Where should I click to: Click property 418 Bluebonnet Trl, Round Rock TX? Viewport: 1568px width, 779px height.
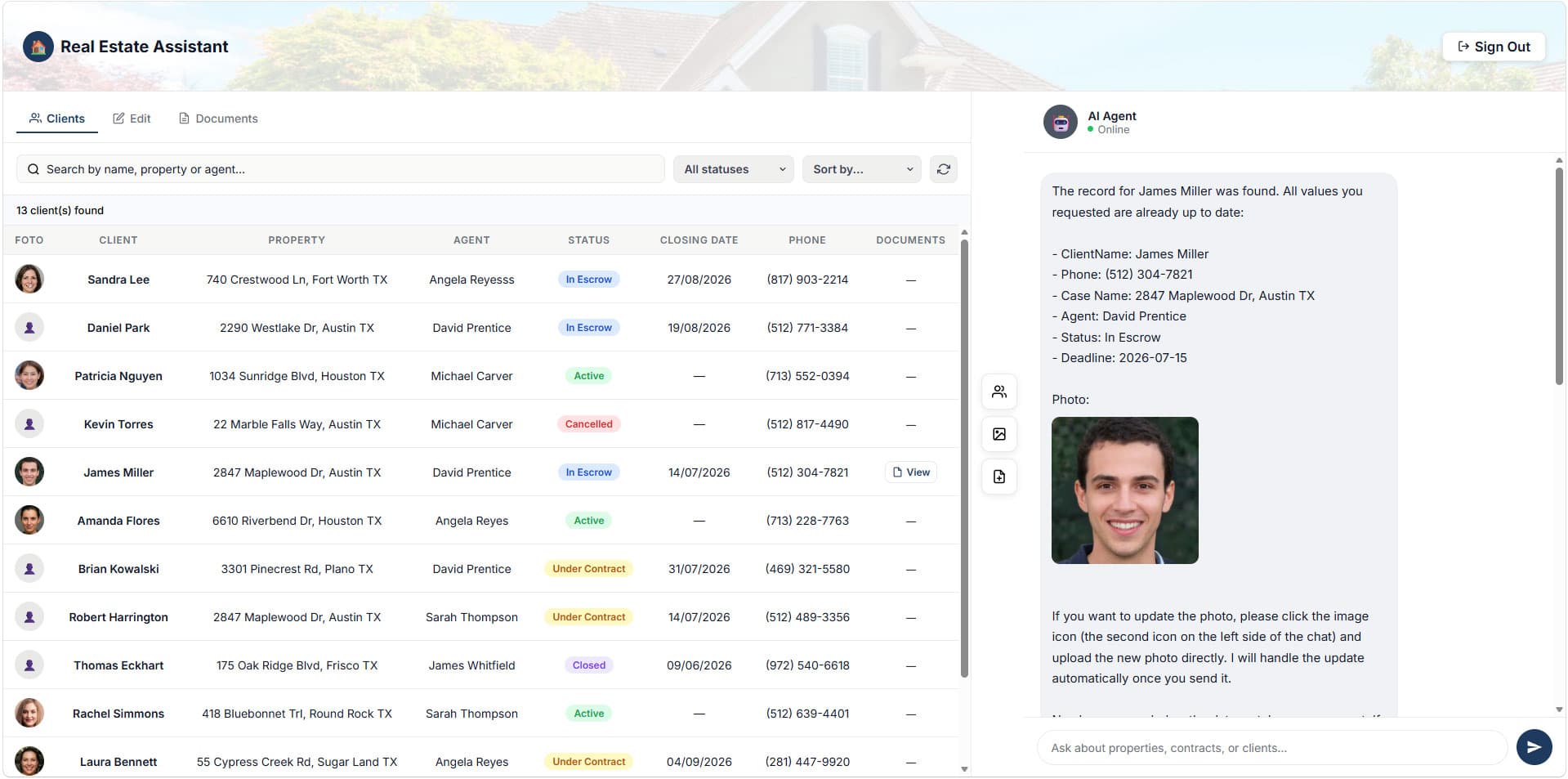pos(297,713)
